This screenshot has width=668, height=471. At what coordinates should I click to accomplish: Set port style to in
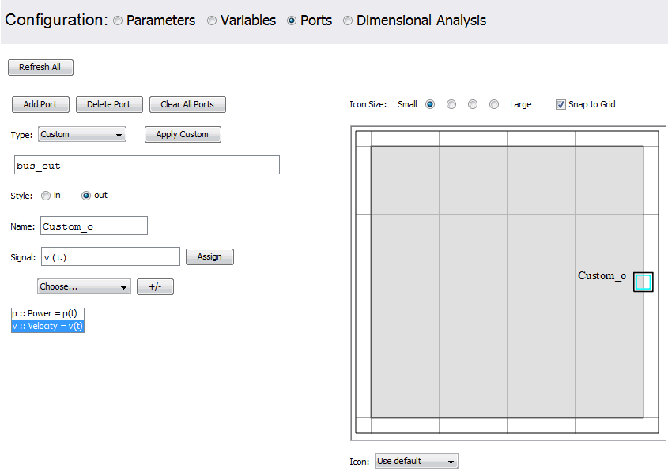point(46,195)
